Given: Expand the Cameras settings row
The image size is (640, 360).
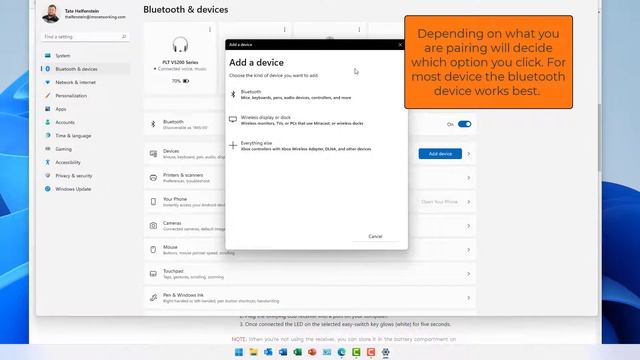Looking at the screenshot, I should pyautogui.click(x=310, y=226).
